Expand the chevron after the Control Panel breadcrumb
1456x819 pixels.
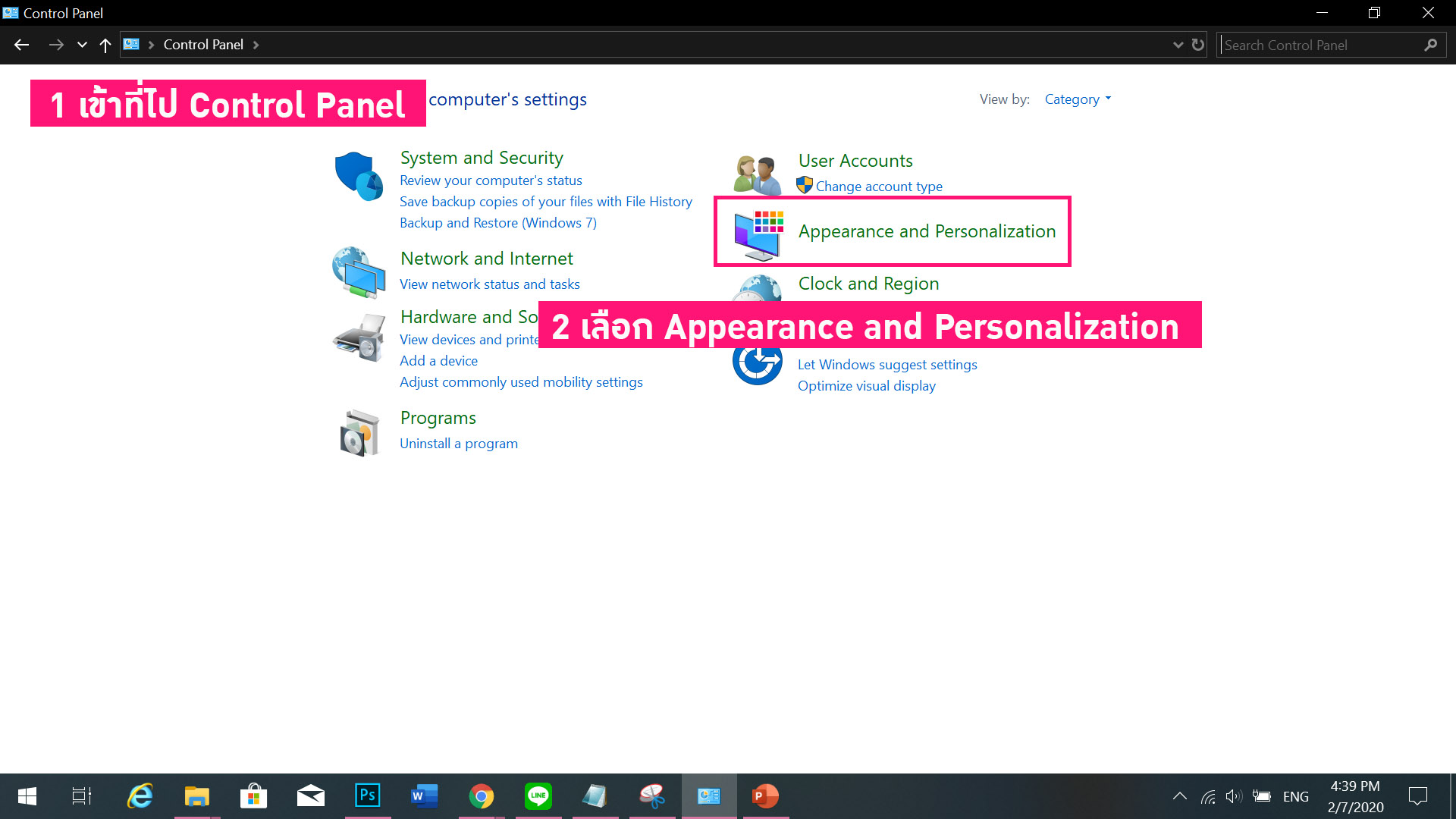pyautogui.click(x=256, y=45)
